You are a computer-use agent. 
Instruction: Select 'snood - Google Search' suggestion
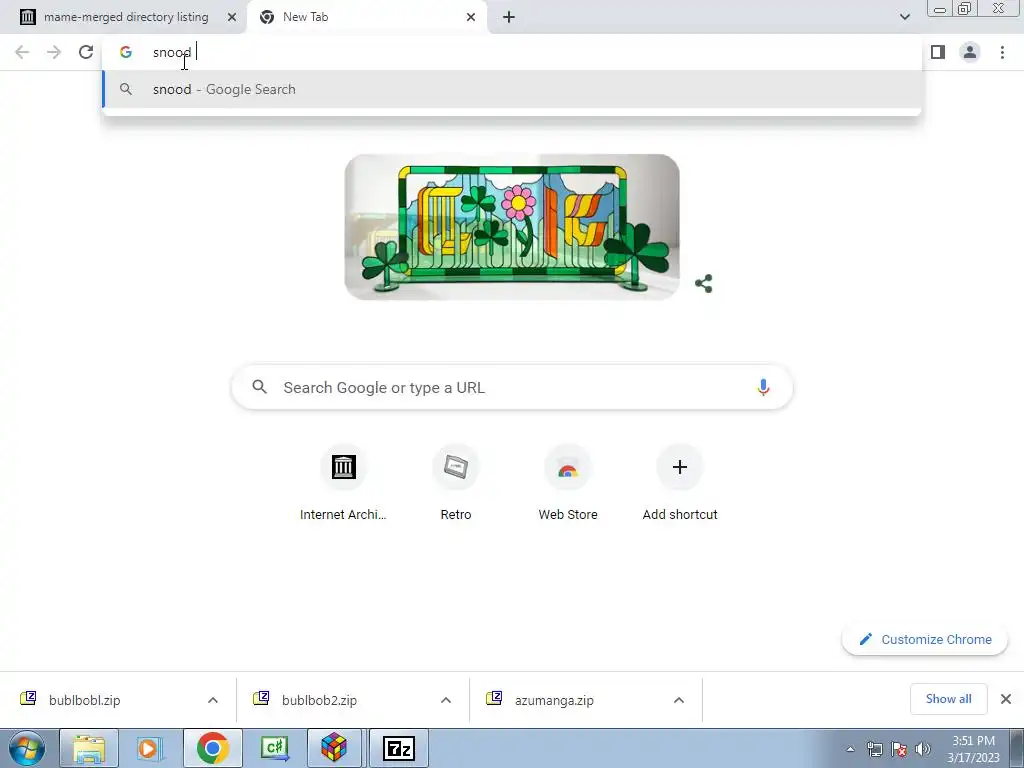512,89
